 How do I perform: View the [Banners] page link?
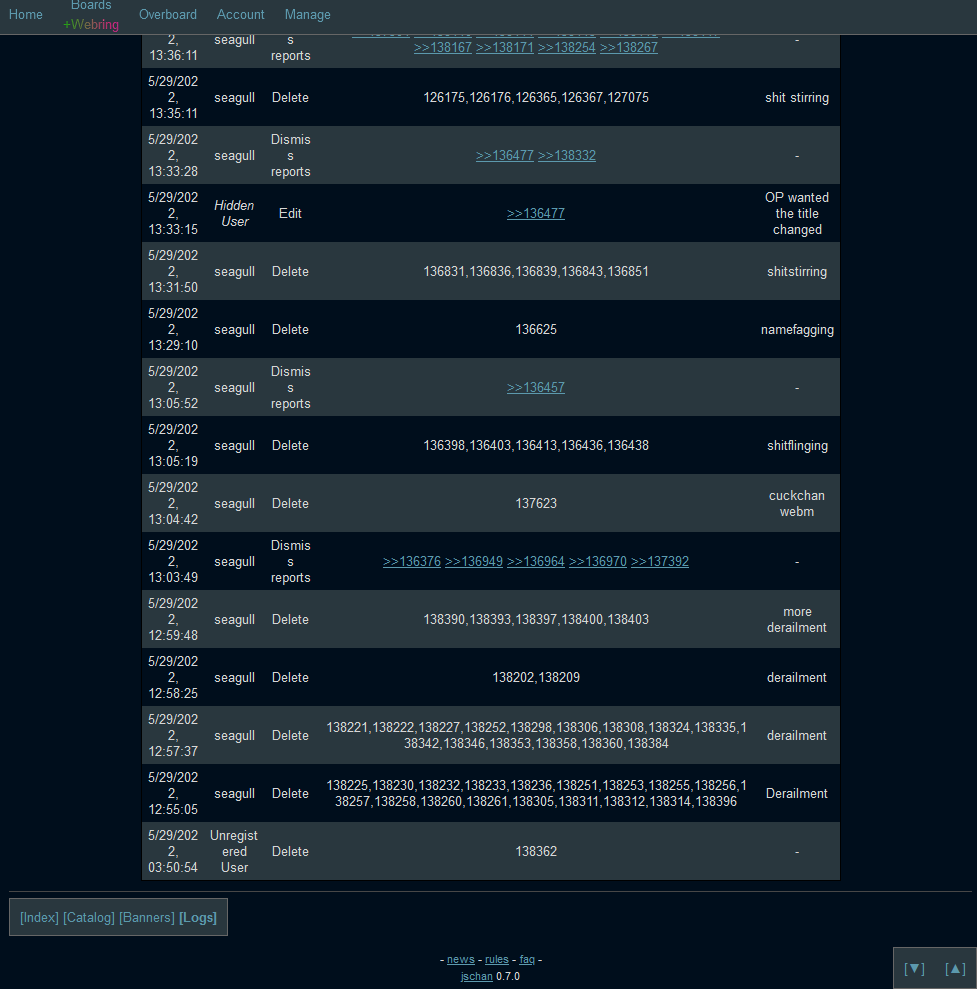147,918
